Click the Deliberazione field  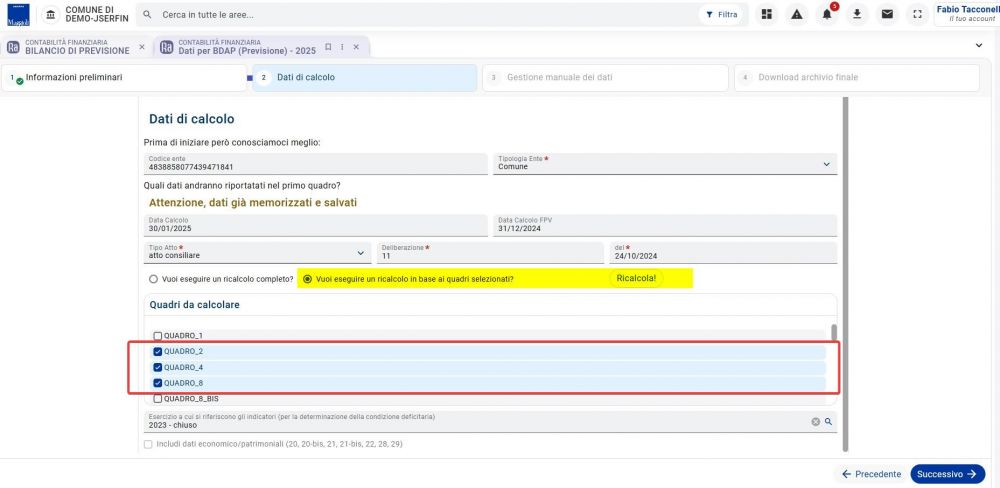[x=490, y=253]
